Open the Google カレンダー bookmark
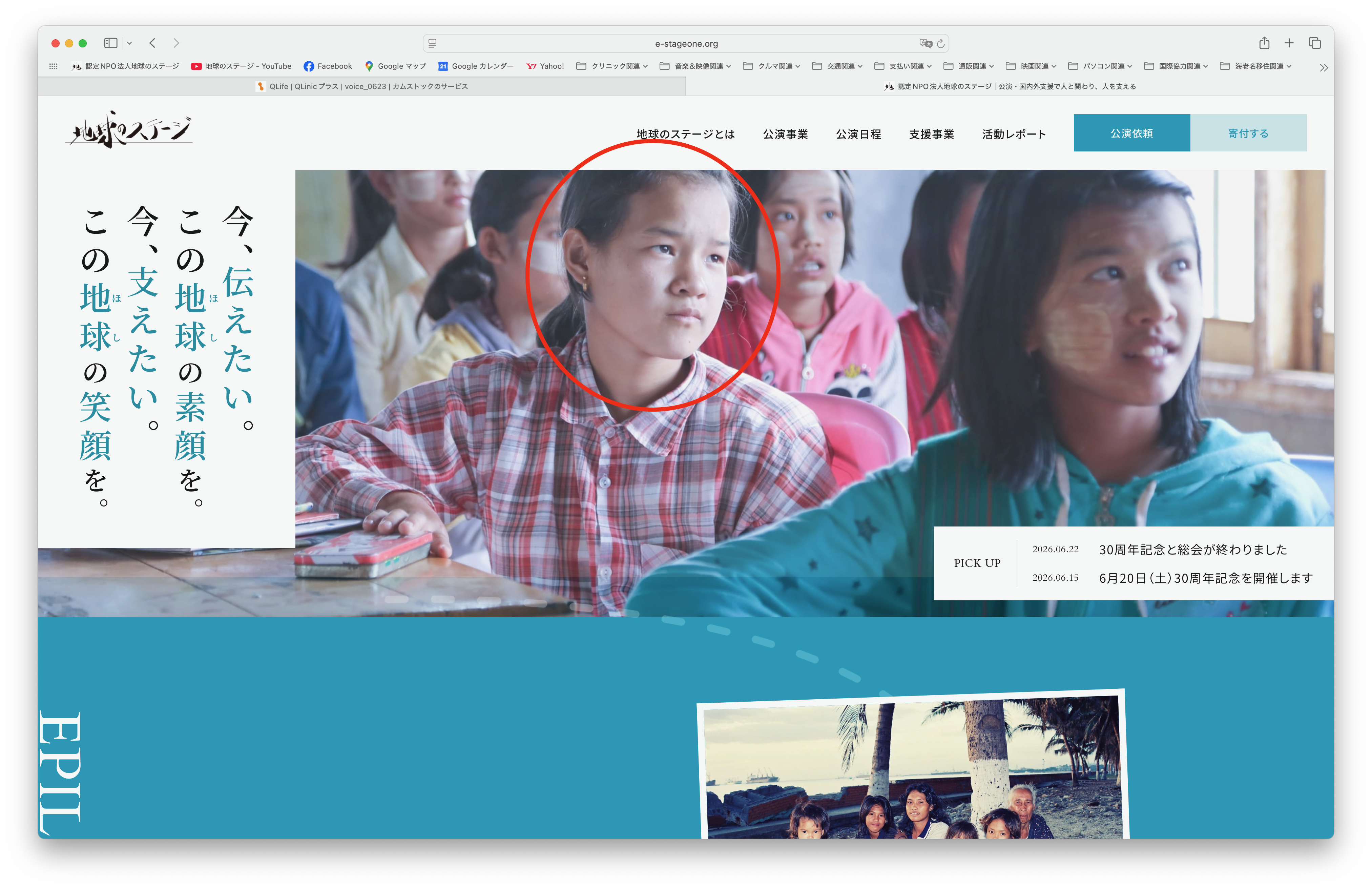1372x889 pixels. [x=476, y=66]
